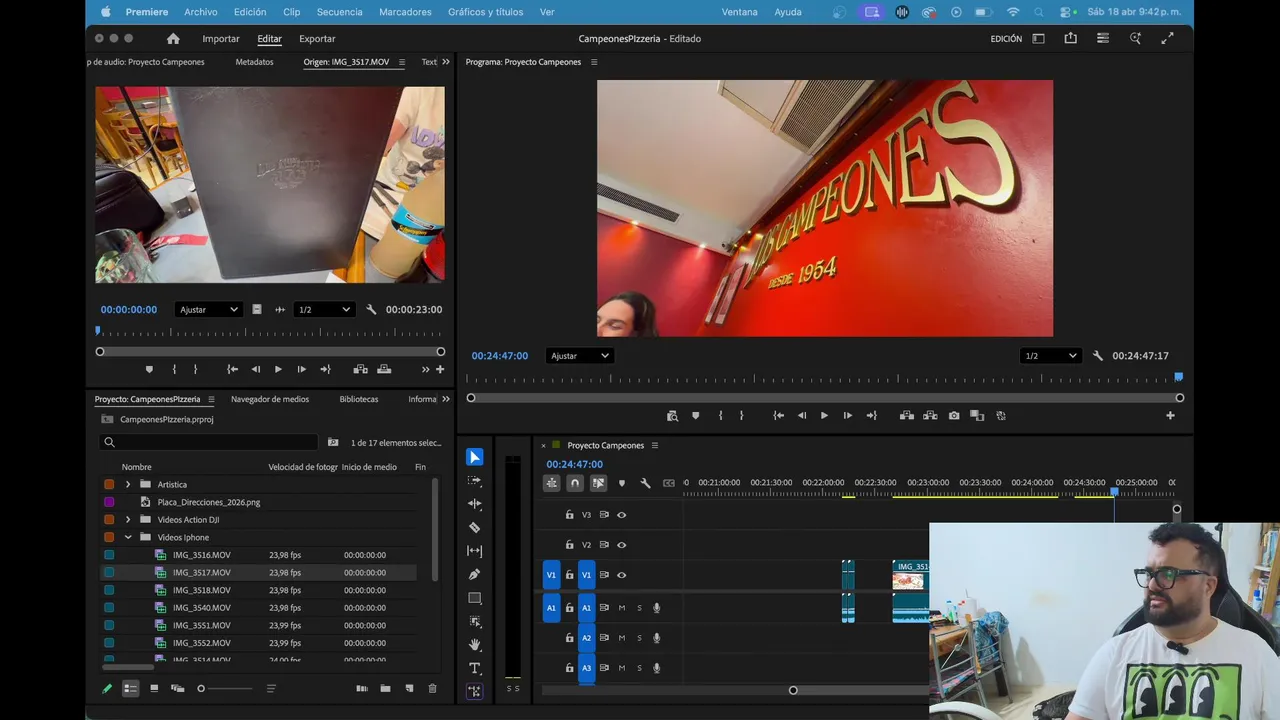Play the Program monitor sequence

pos(824,416)
